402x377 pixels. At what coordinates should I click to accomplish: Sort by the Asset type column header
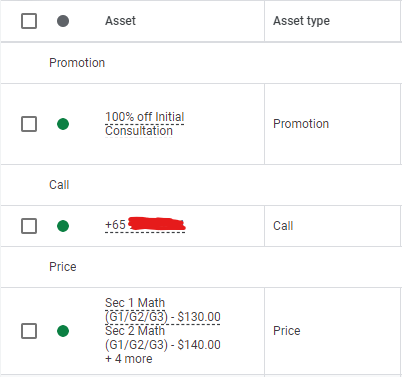coord(301,21)
